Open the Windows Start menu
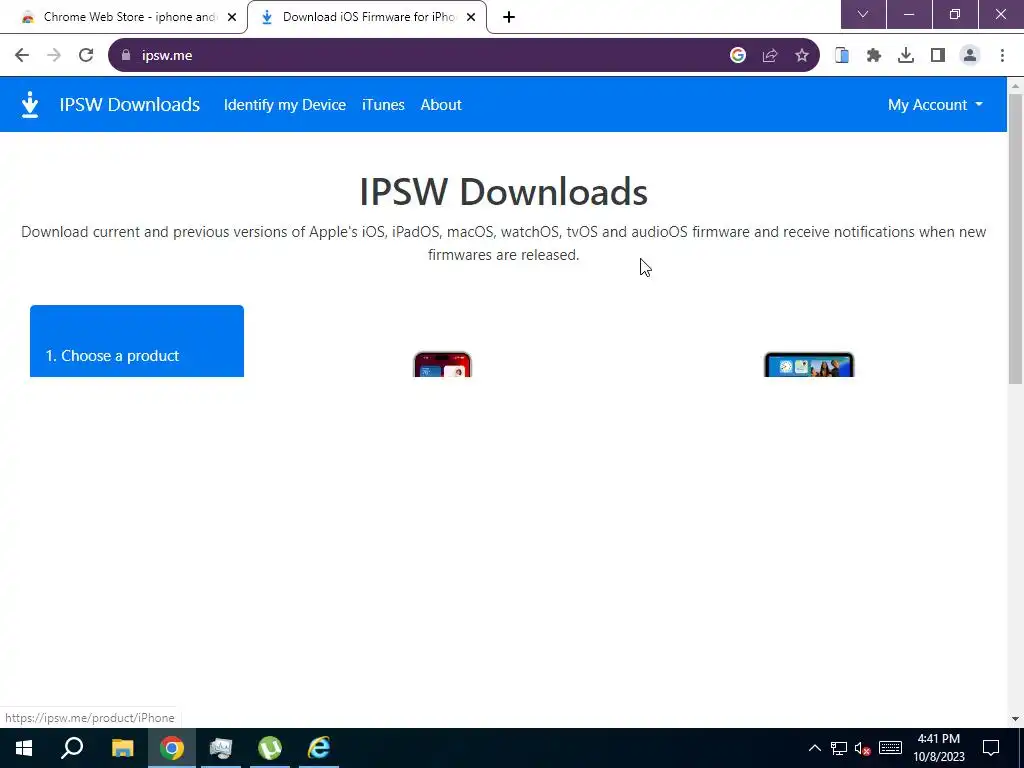Viewport: 1024px width, 768px height. 24,748
